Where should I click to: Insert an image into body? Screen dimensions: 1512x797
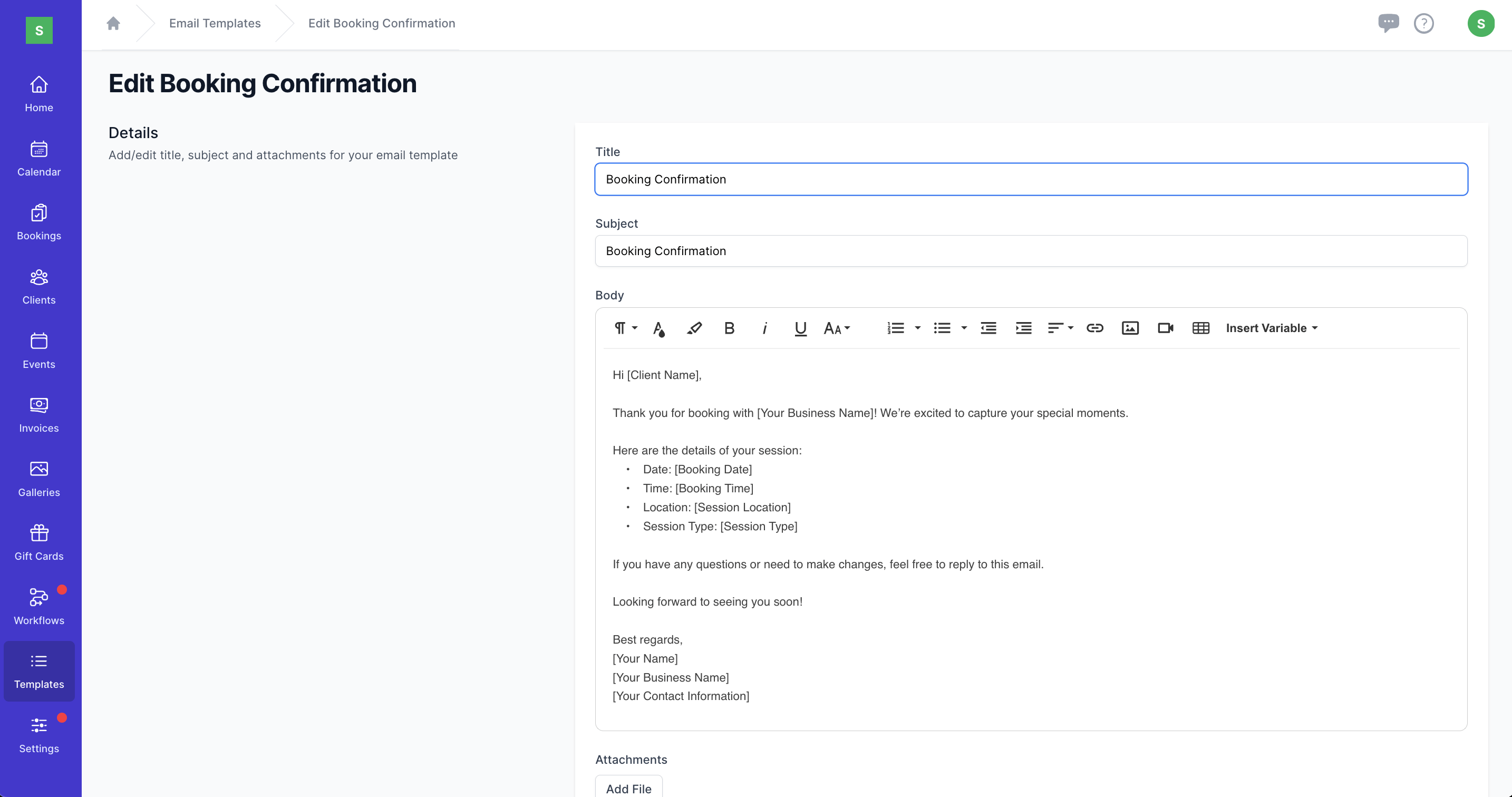coord(1130,328)
